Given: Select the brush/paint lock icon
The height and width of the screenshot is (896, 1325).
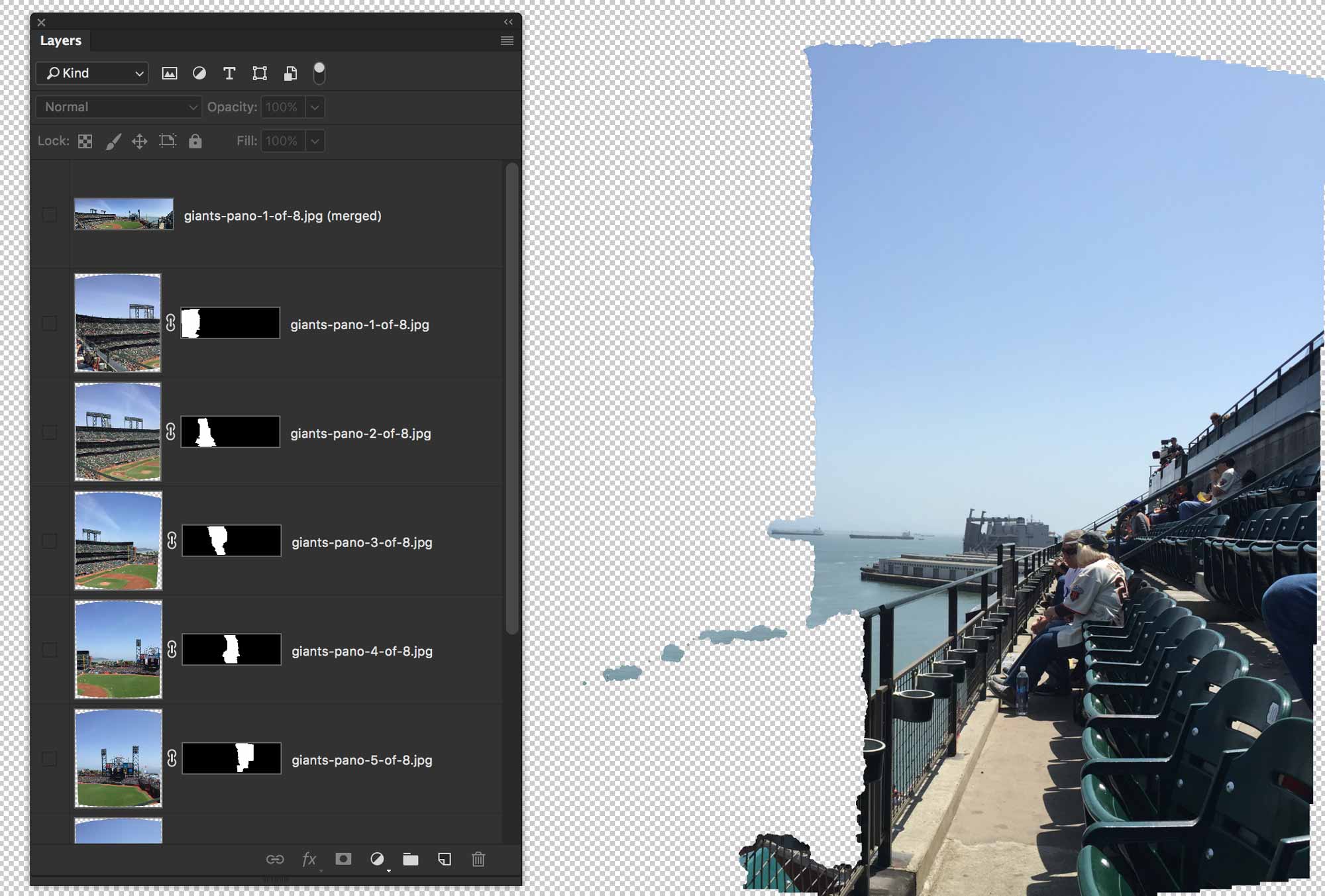Looking at the screenshot, I should [112, 140].
